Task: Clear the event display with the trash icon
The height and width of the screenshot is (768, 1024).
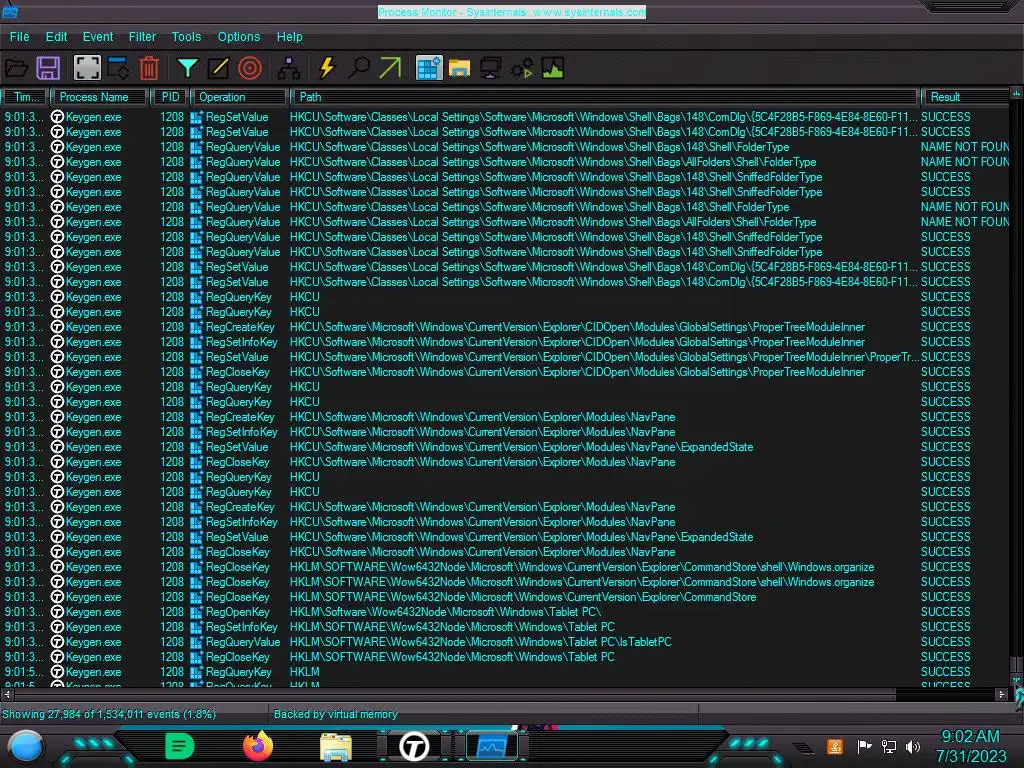Action: tap(149, 68)
